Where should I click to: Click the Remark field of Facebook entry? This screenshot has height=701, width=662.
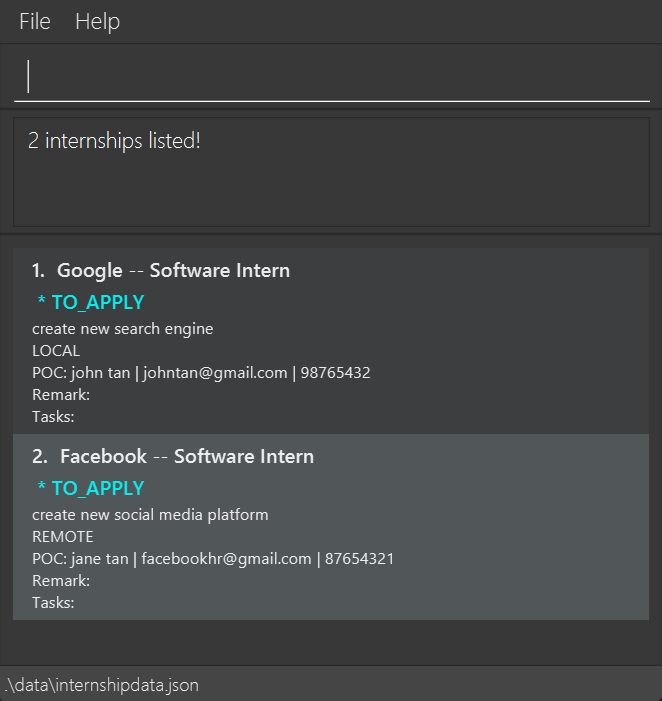(61, 581)
